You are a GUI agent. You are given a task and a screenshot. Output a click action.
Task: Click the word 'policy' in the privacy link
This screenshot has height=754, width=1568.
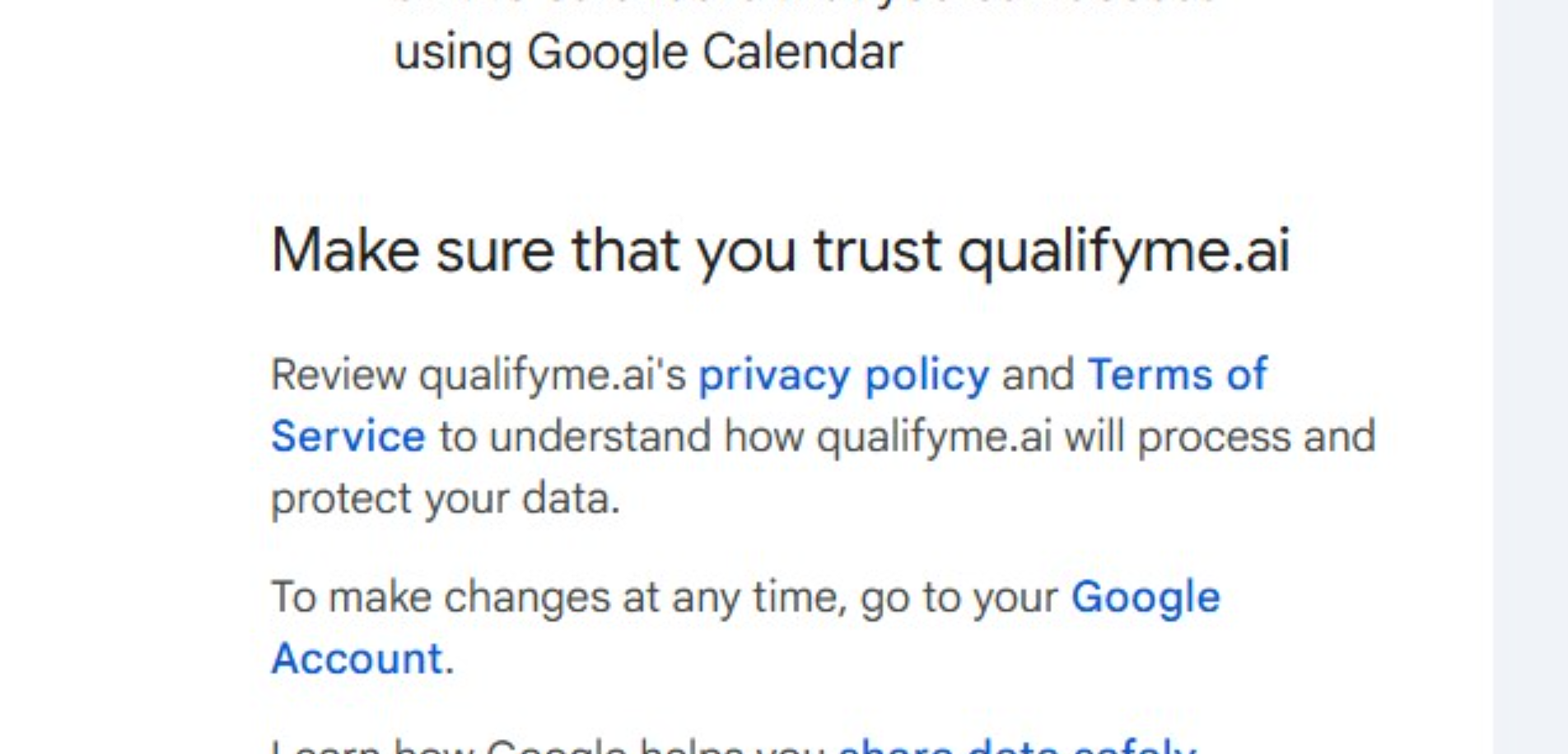(926, 375)
